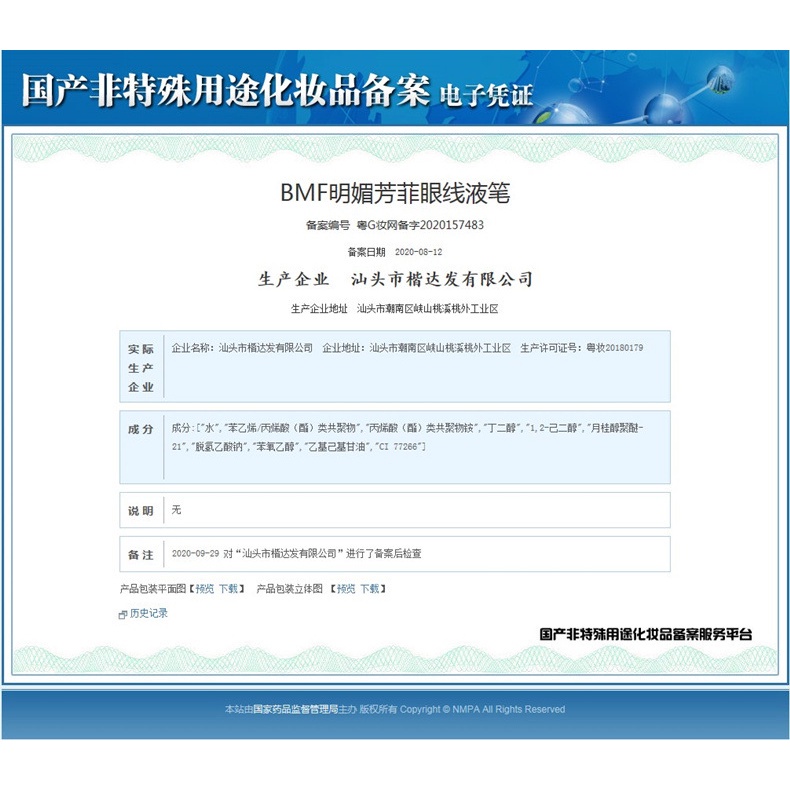Click the 企业地址 entry in the actual producer row
The width and height of the screenshot is (790, 790).
[417, 348]
